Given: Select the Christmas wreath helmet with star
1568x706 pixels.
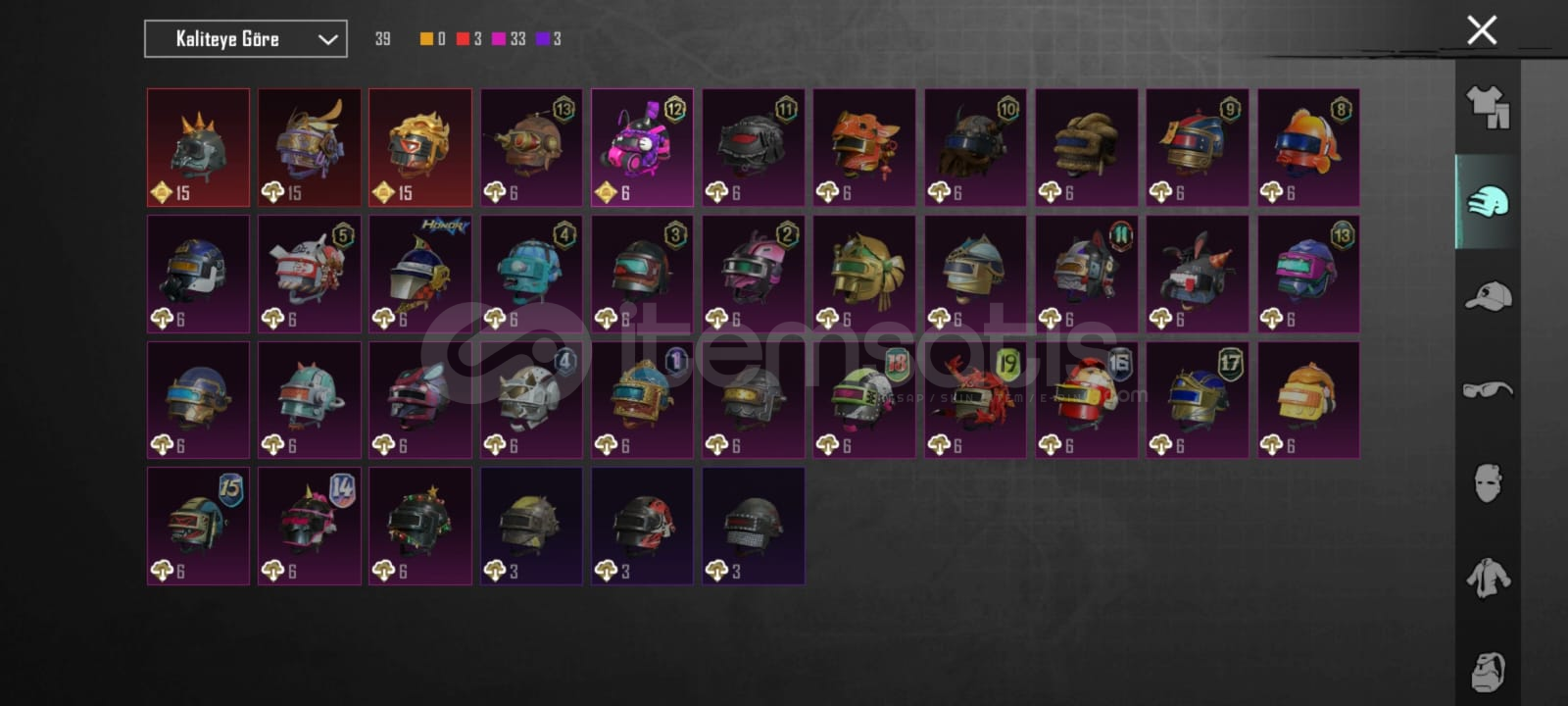Looking at the screenshot, I should click(420, 527).
